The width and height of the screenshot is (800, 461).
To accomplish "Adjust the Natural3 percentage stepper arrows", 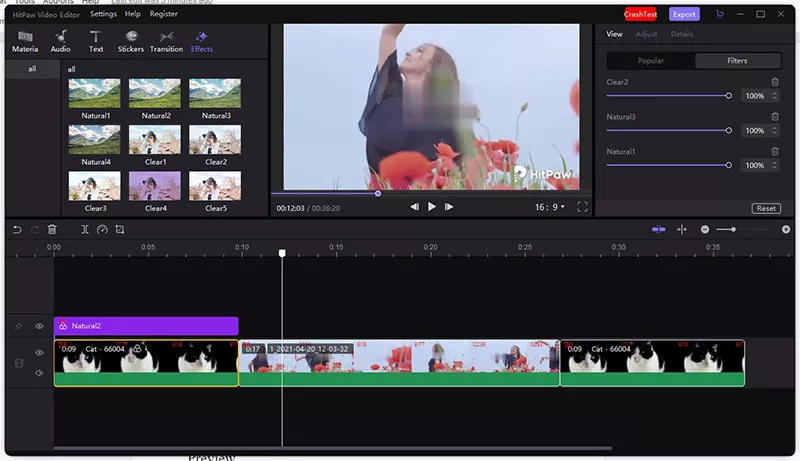I will (x=774, y=131).
